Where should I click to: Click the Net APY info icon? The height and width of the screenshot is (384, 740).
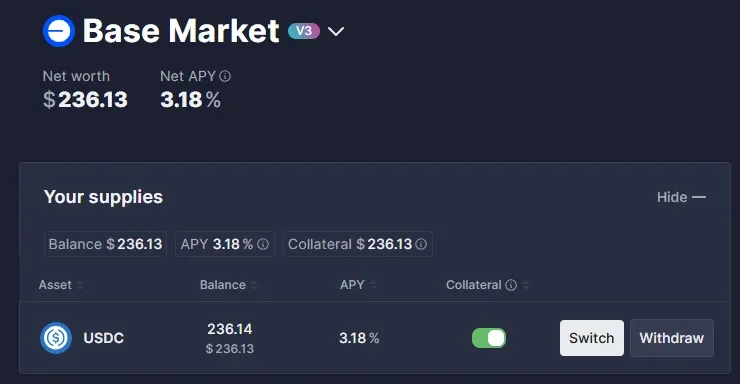[x=225, y=76]
